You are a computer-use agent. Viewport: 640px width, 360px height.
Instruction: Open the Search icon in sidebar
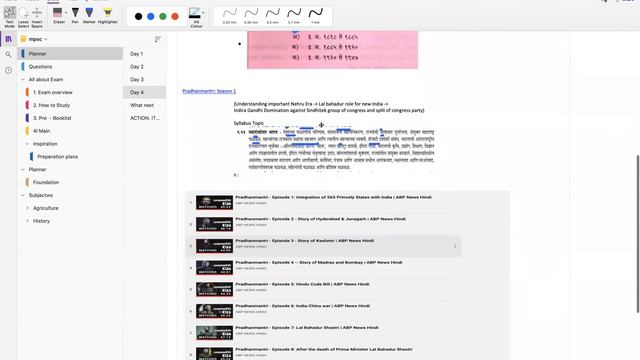coord(8,54)
